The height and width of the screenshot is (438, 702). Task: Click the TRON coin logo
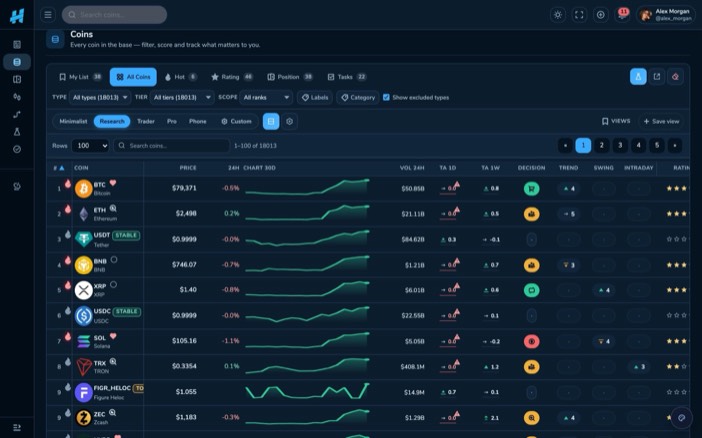point(83,367)
